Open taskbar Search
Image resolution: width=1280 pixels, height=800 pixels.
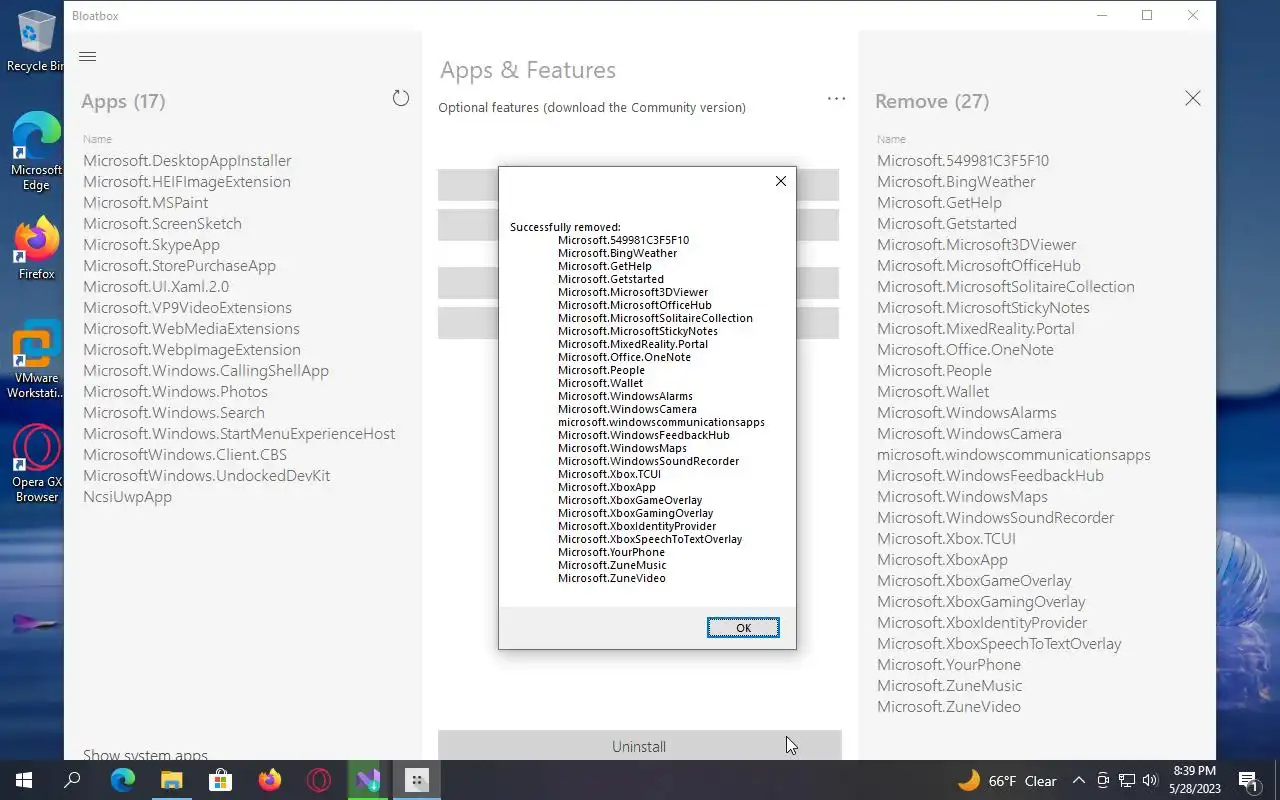click(72, 780)
